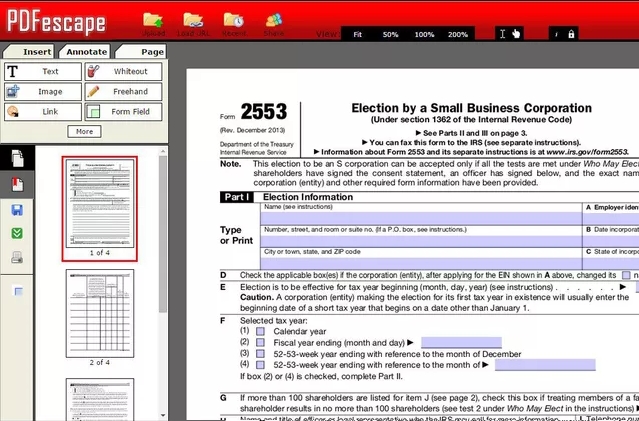Select the Image insert tool
Screen dimensions: 639x421
43,92
